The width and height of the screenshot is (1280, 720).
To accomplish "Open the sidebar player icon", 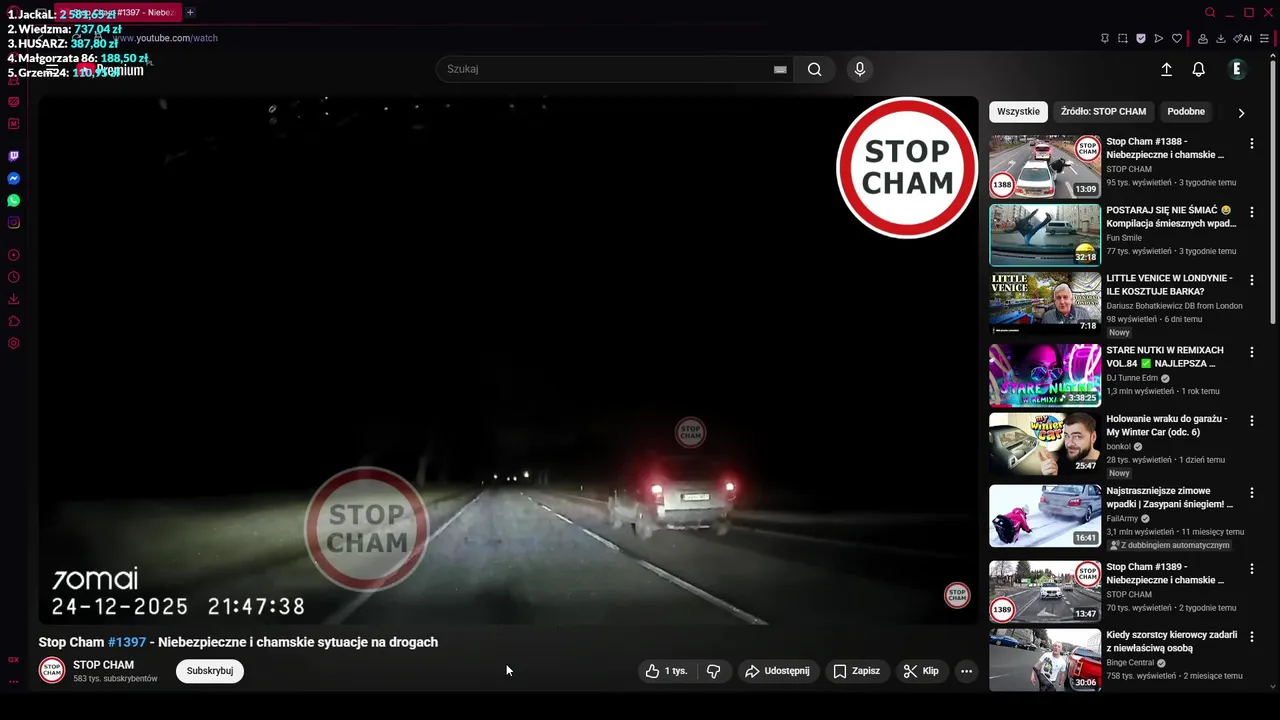I will tap(14, 255).
